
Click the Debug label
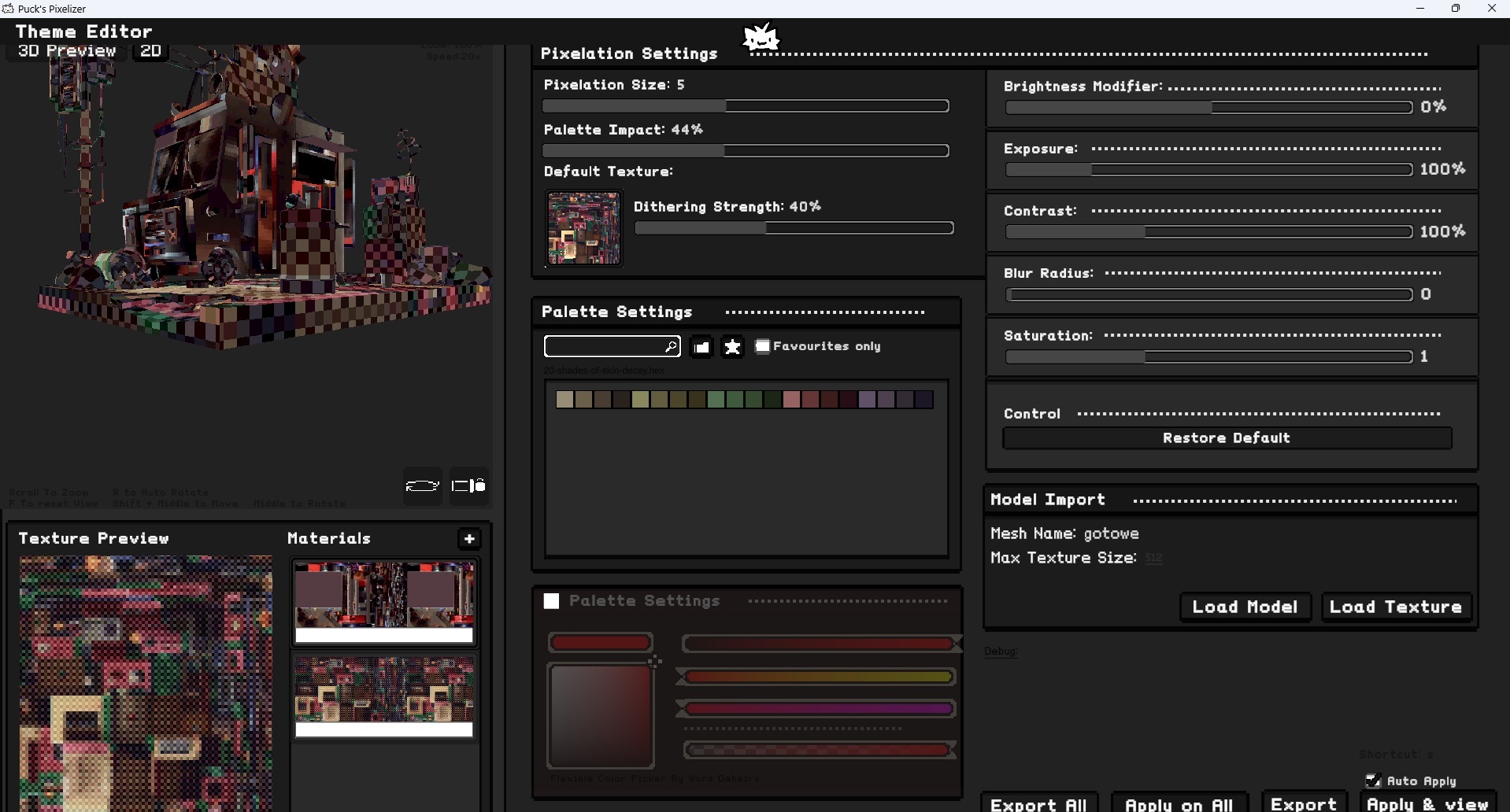click(1001, 651)
